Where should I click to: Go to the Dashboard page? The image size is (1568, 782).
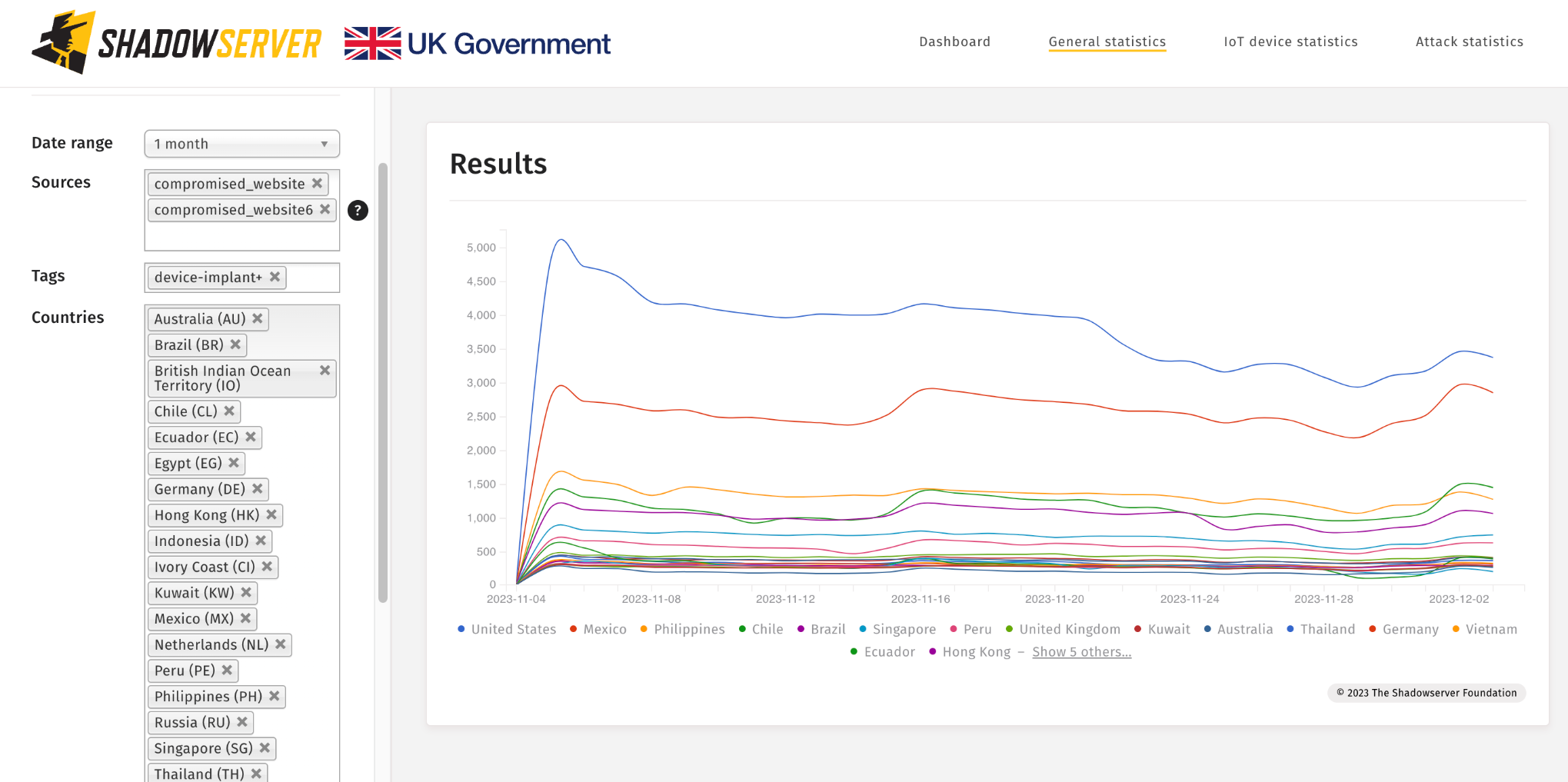click(x=954, y=42)
